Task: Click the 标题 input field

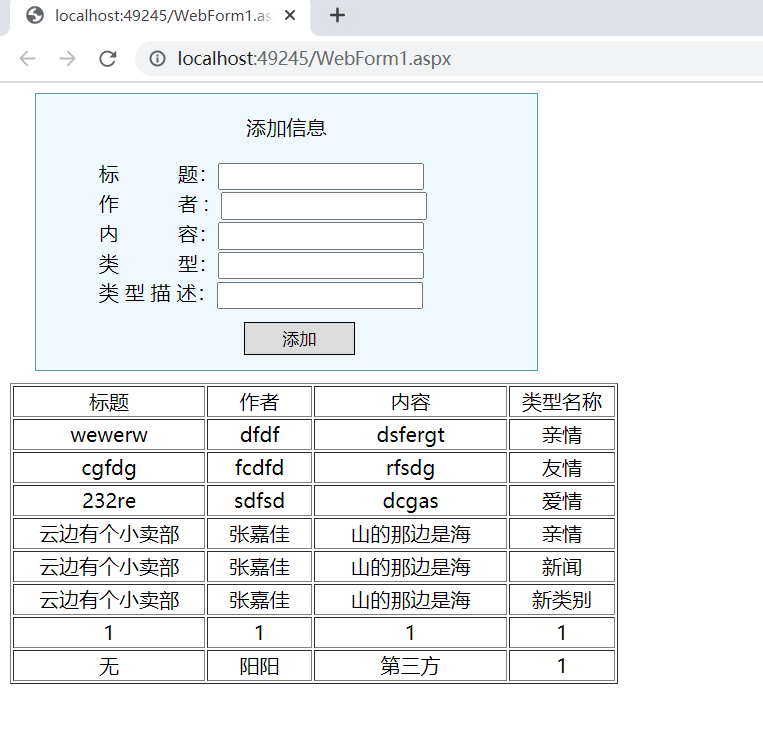Action: pos(321,176)
